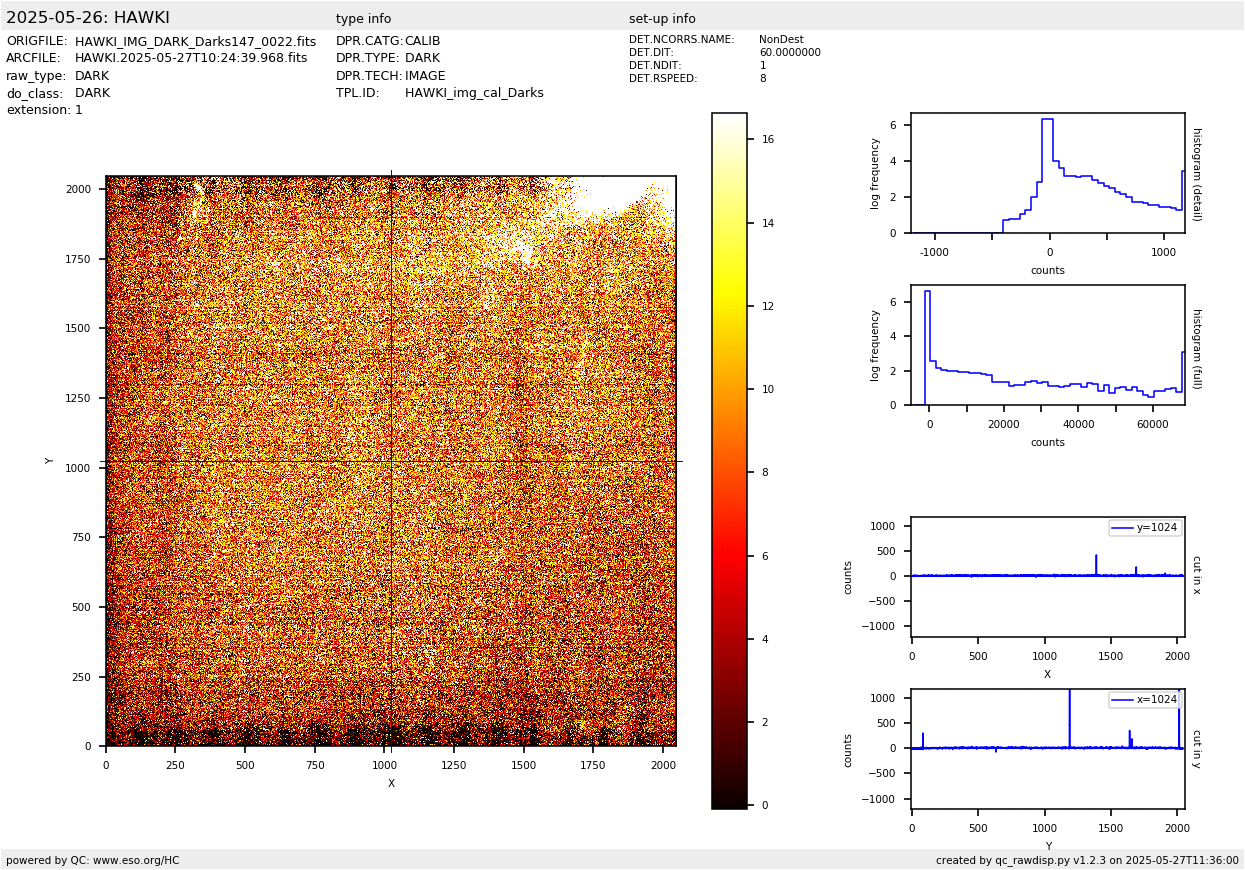
Task: Select the detail histogram plot
Action: tap(1047, 173)
